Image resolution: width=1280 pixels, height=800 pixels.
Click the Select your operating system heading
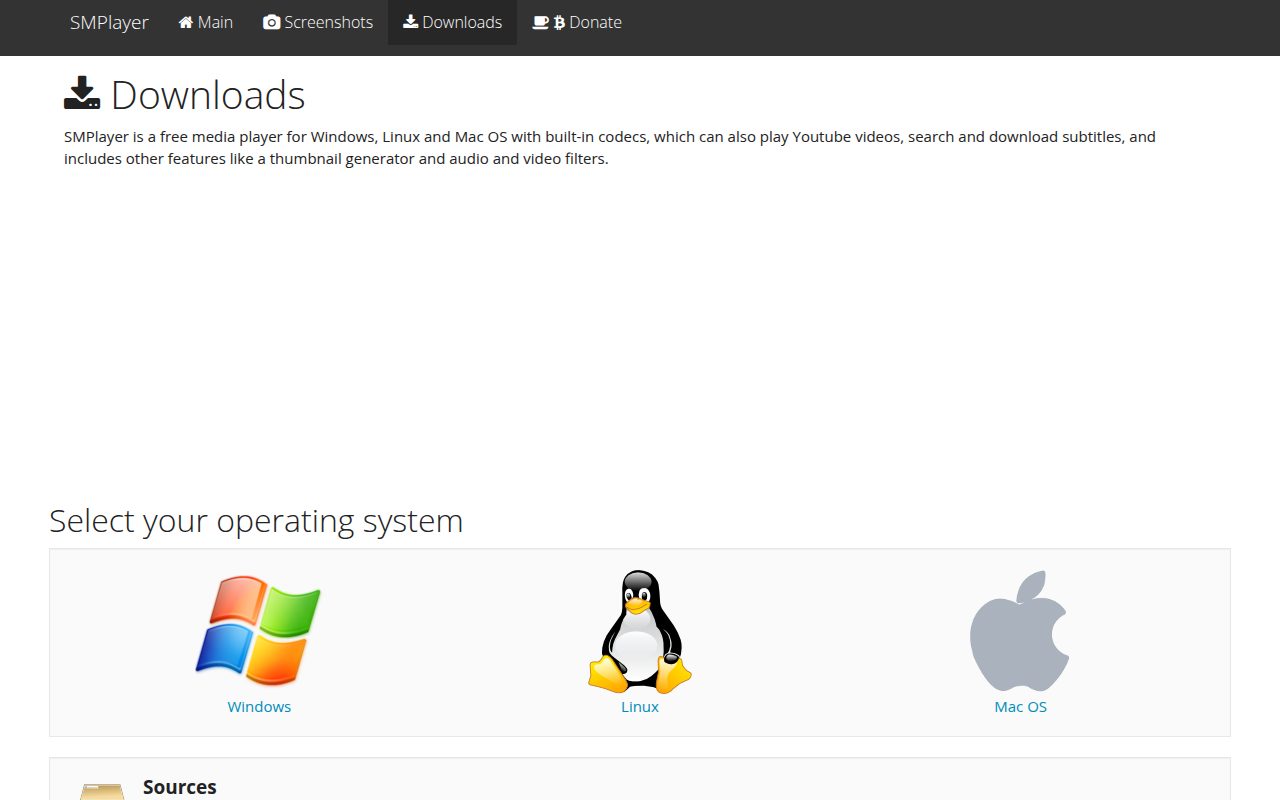[x=256, y=521]
